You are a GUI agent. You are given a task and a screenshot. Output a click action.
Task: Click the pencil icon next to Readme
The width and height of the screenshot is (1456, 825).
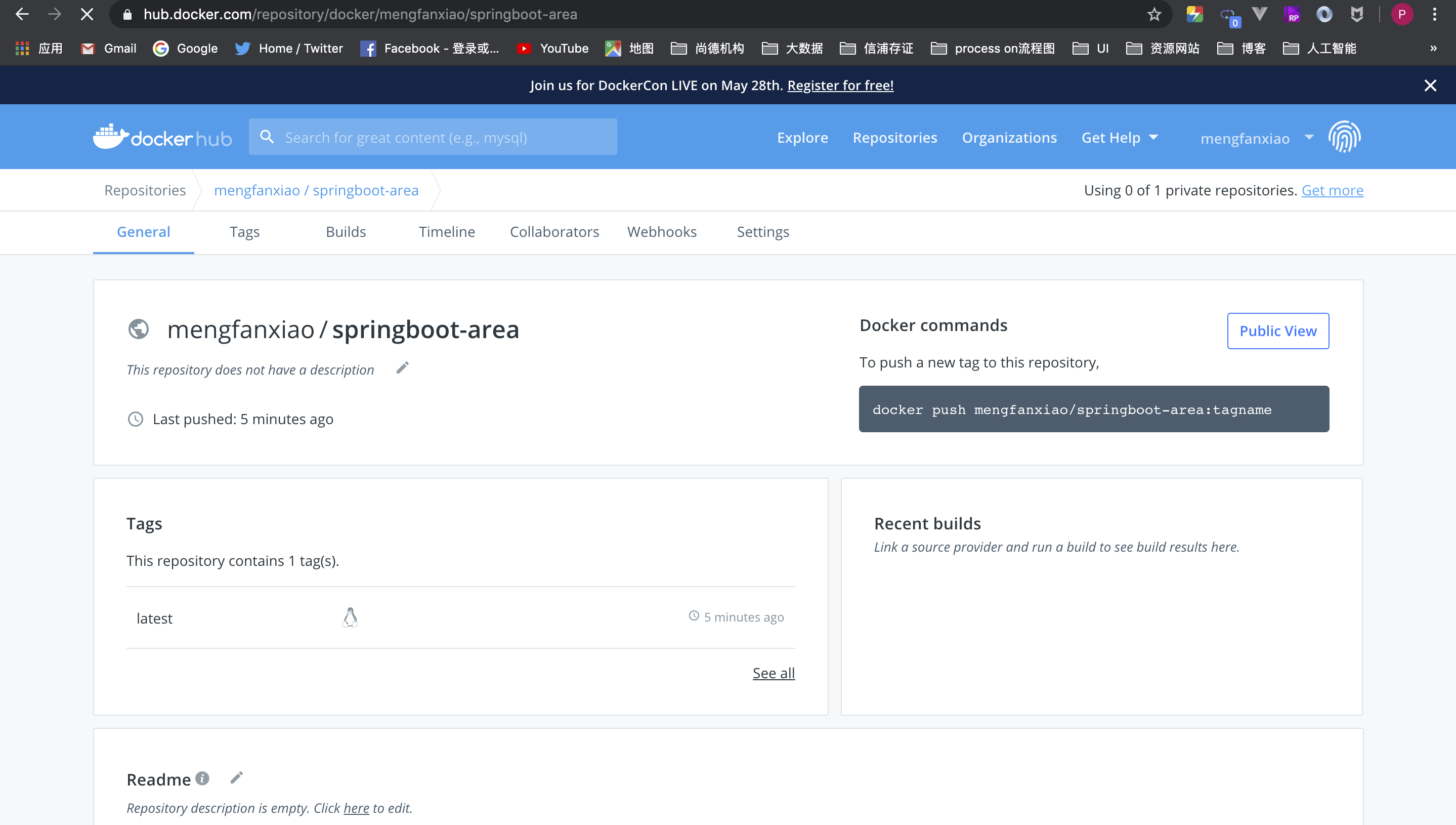(237, 778)
